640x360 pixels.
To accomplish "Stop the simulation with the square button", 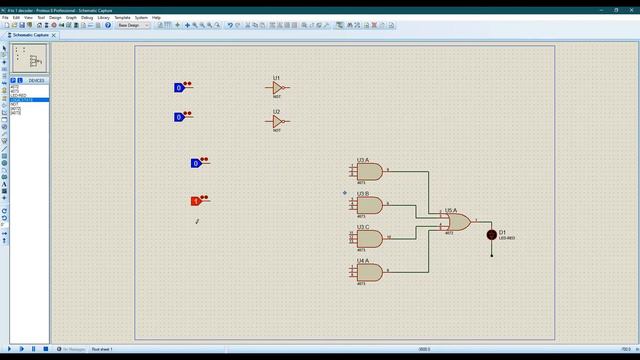I will [x=46, y=349].
